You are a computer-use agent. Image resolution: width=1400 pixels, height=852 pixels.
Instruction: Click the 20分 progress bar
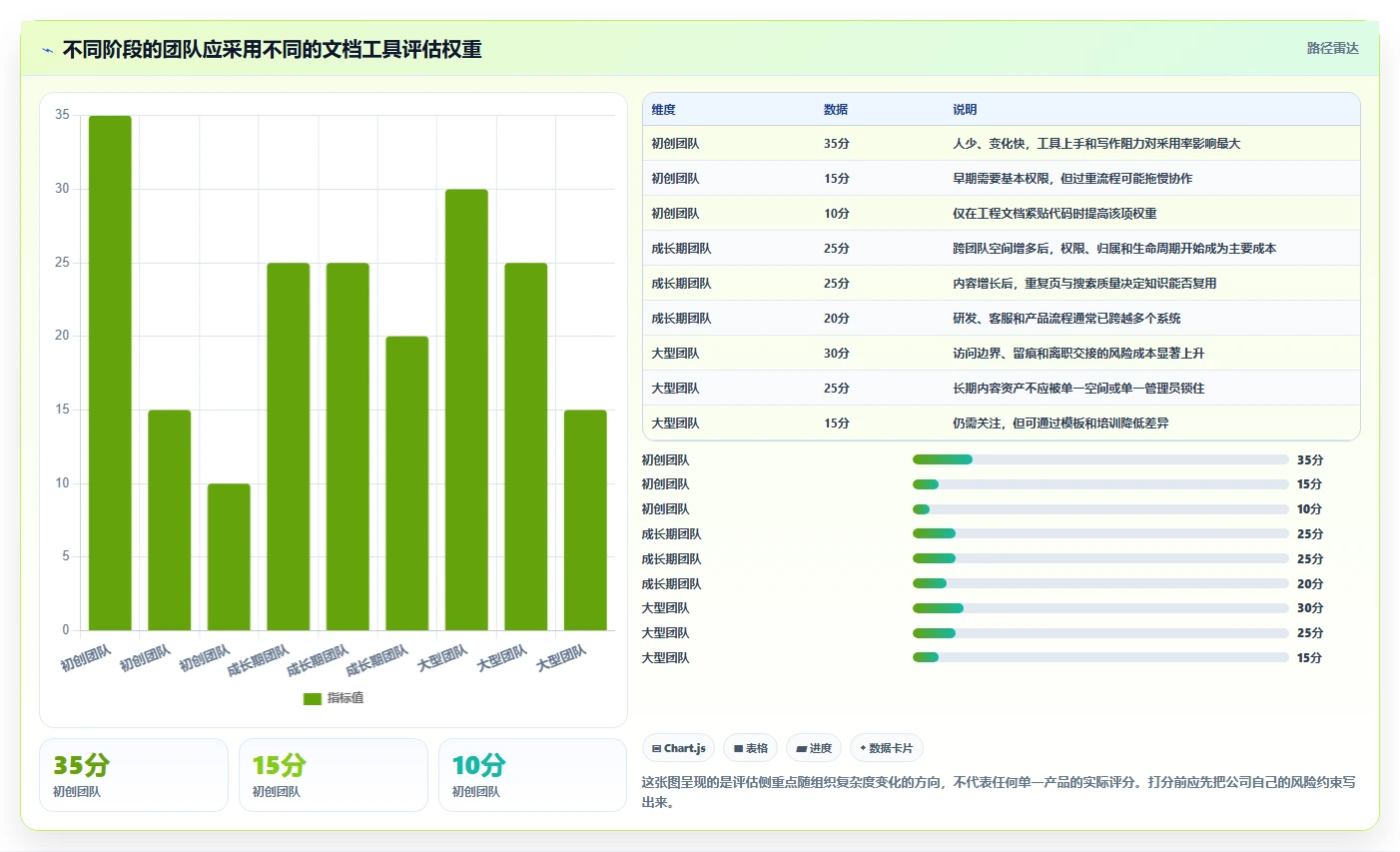pyautogui.click(x=1100, y=583)
